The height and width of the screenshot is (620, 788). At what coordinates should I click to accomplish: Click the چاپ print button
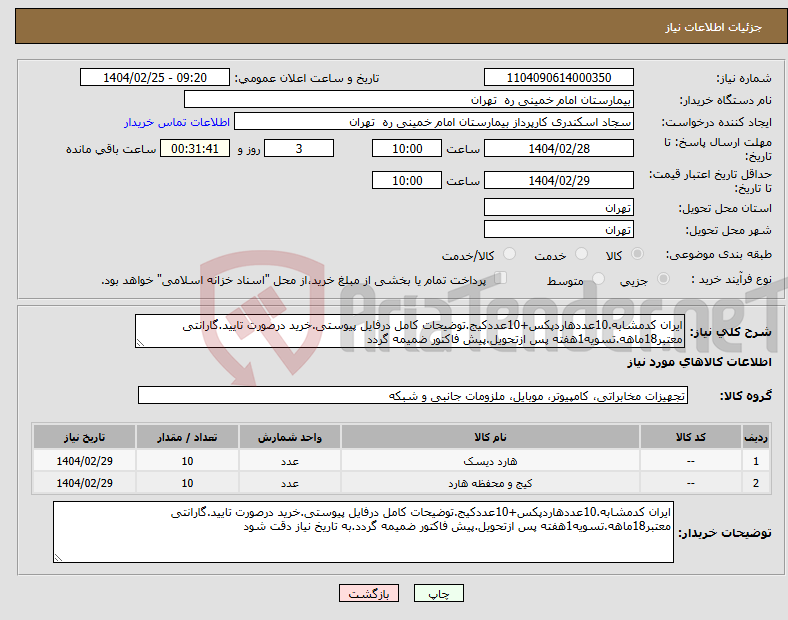coord(439,593)
